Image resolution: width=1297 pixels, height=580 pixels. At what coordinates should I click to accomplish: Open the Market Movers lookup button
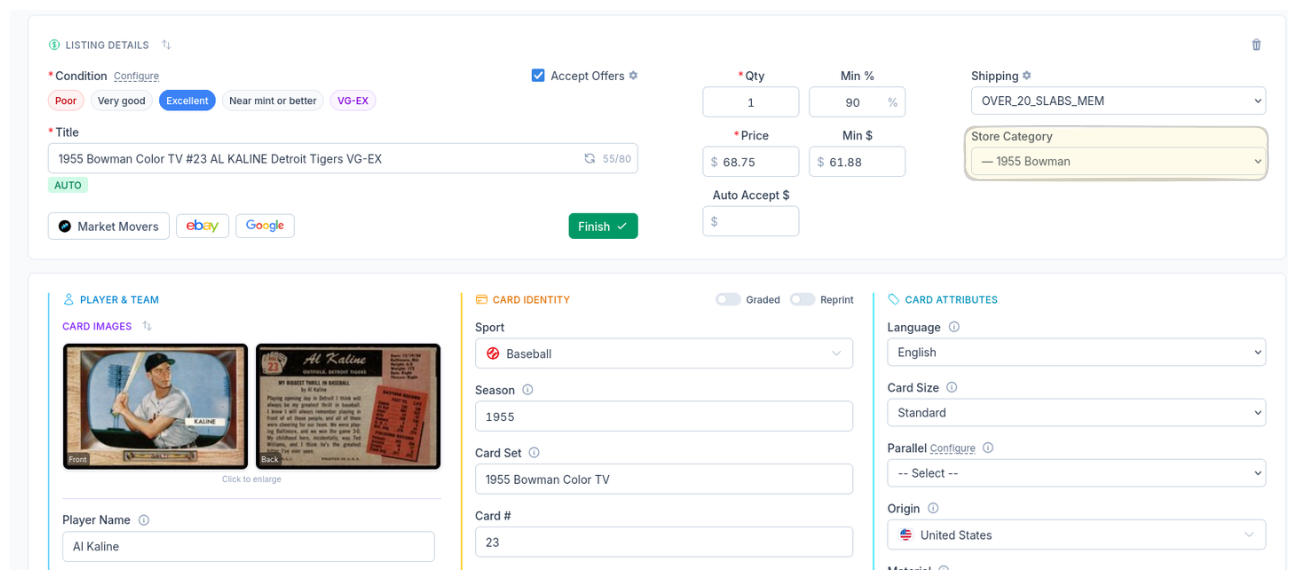tap(108, 226)
